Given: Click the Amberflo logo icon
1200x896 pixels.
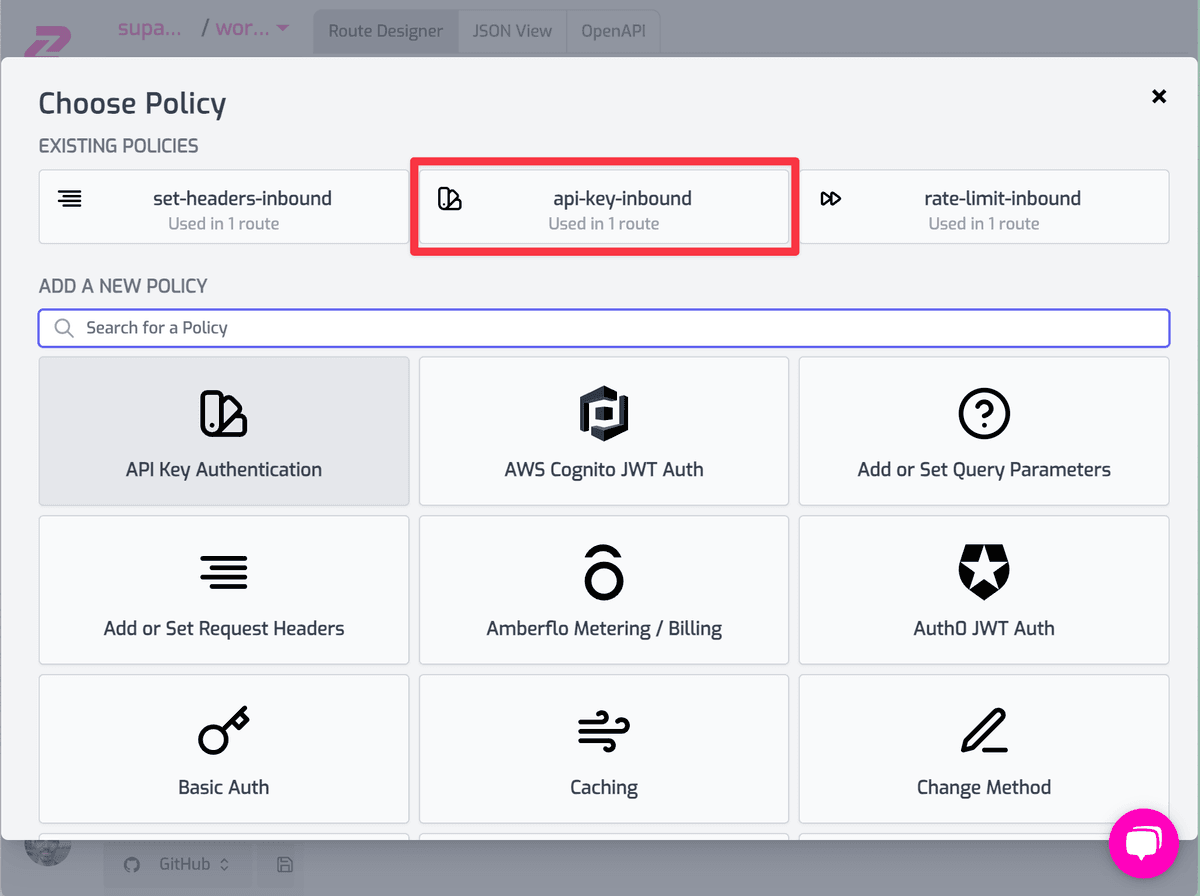Looking at the screenshot, I should (x=604, y=572).
